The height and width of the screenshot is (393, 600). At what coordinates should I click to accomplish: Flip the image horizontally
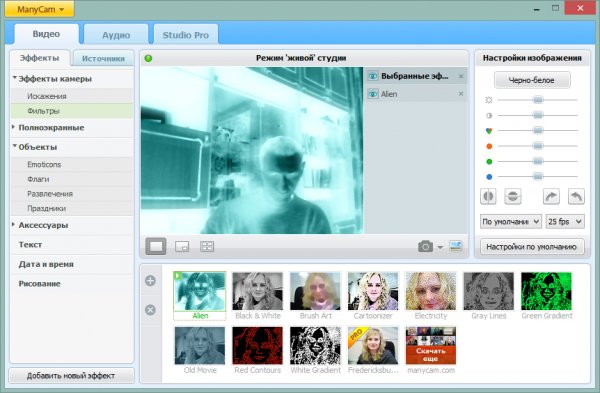[488, 196]
